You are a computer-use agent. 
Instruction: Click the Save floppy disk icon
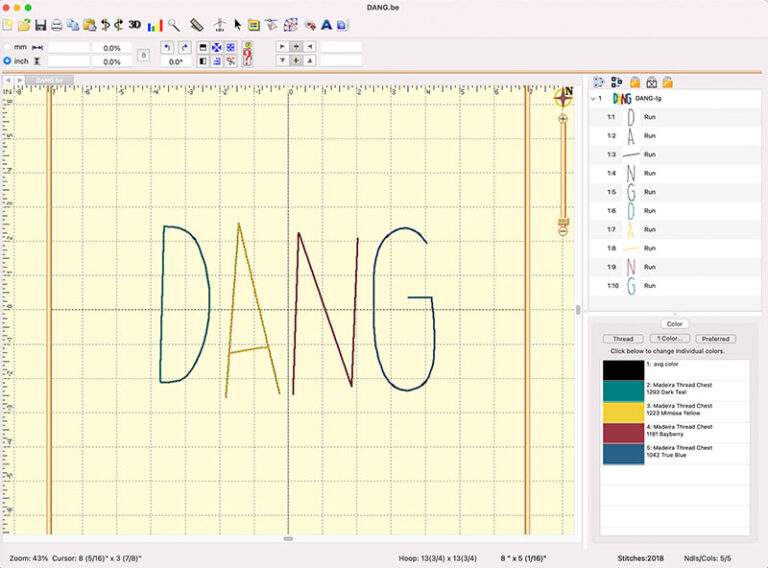coord(41,24)
